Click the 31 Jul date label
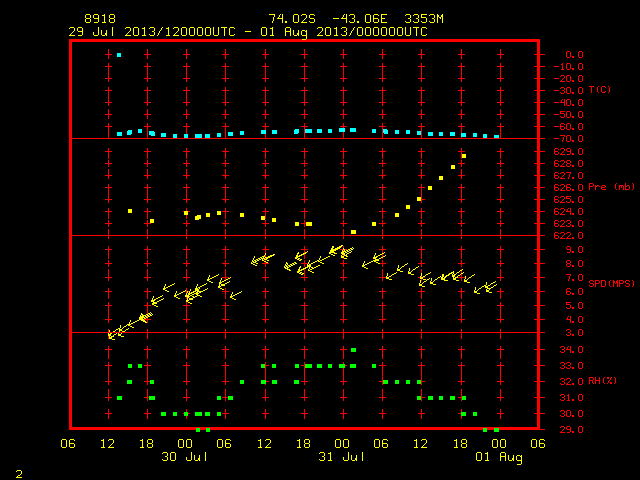640x480 pixels. coord(341,456)
